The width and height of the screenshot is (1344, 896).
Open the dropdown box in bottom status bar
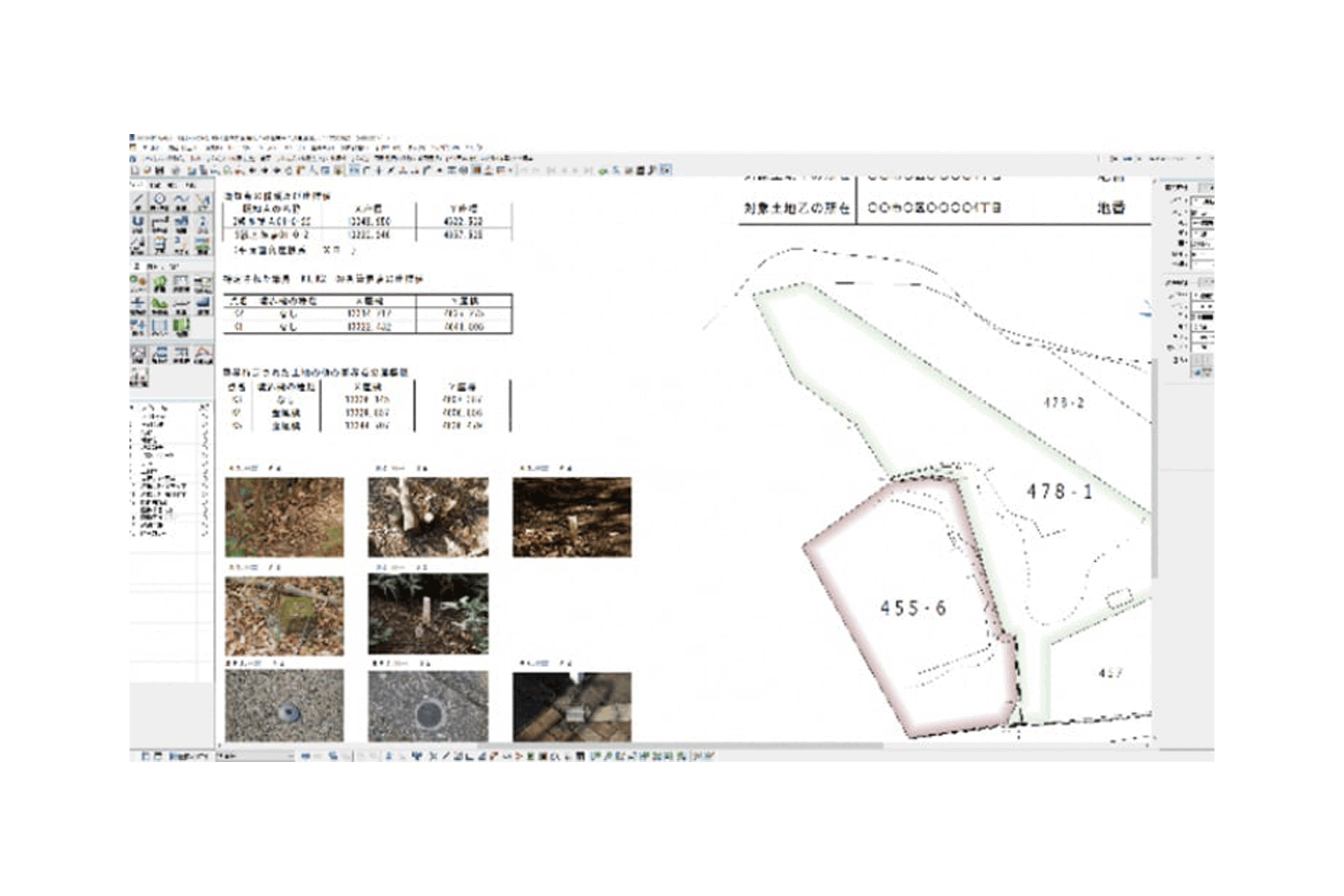tap(255, 756)
